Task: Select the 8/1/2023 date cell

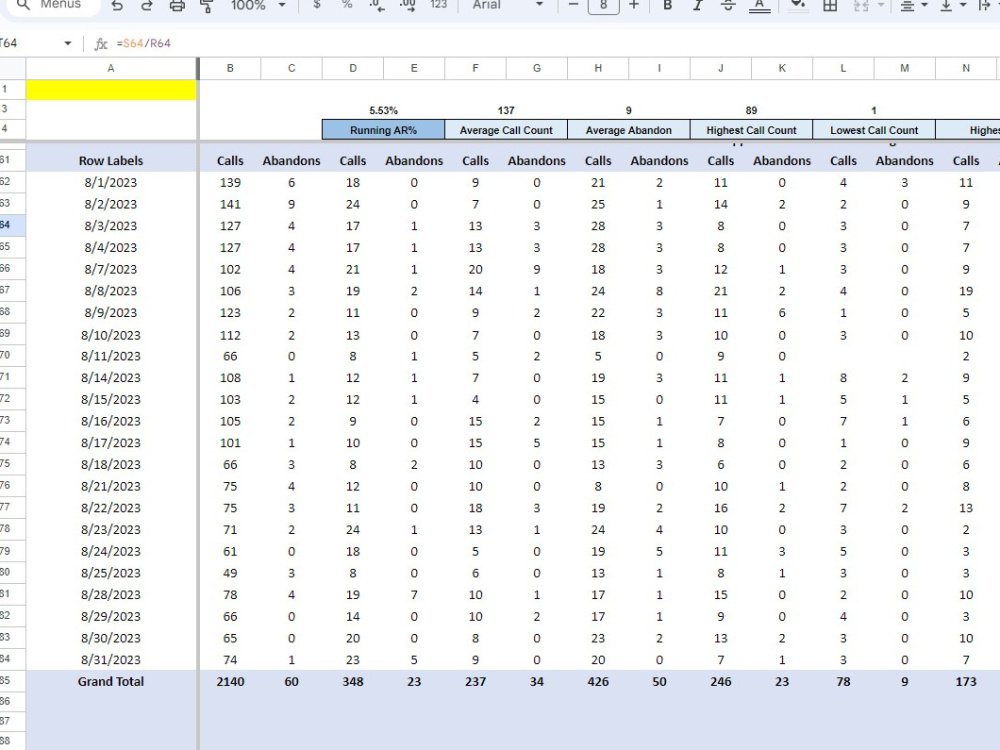Action: pyautogui.click(x=111, y=182)
